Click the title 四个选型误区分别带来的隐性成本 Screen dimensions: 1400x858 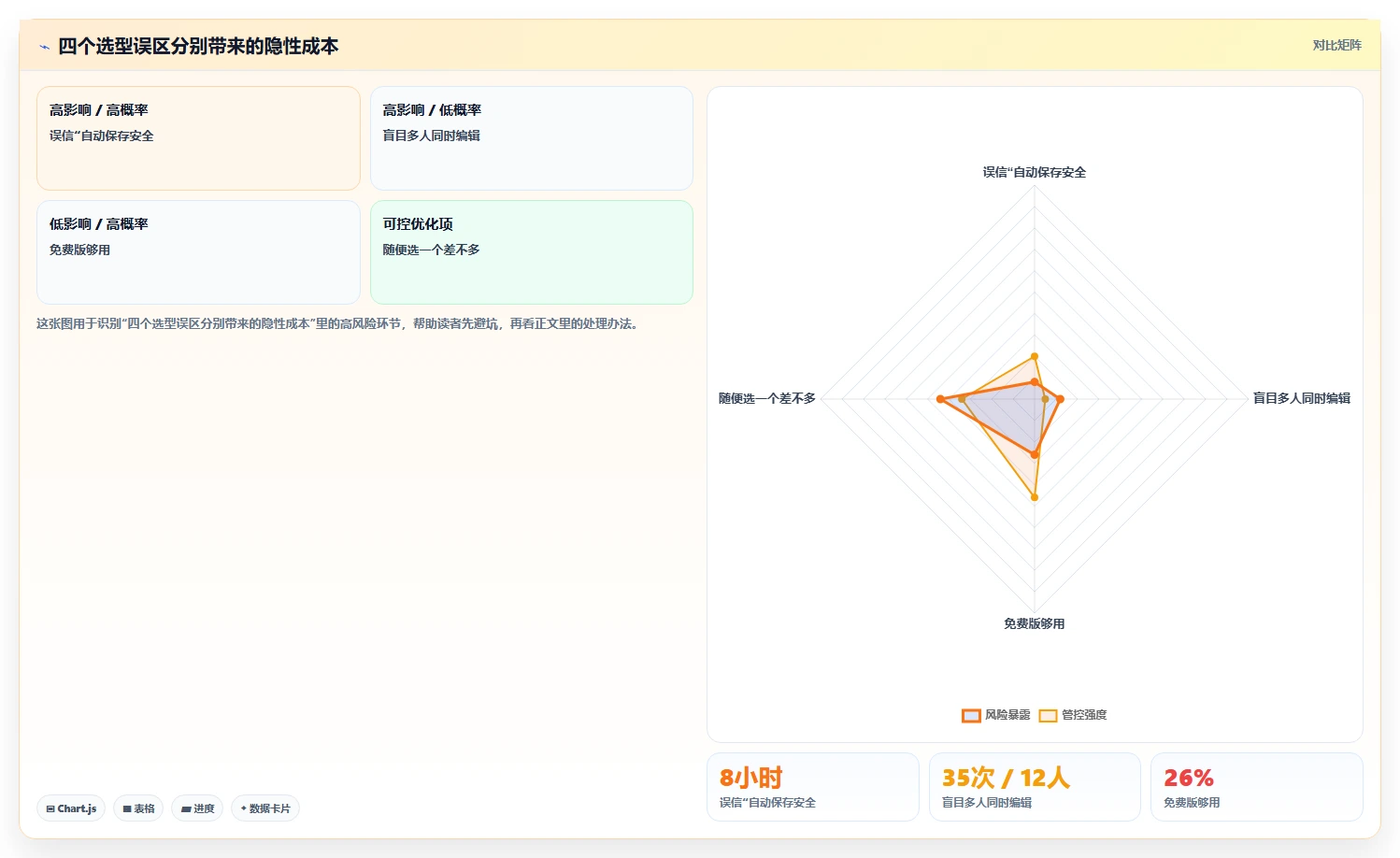[198, 46]
